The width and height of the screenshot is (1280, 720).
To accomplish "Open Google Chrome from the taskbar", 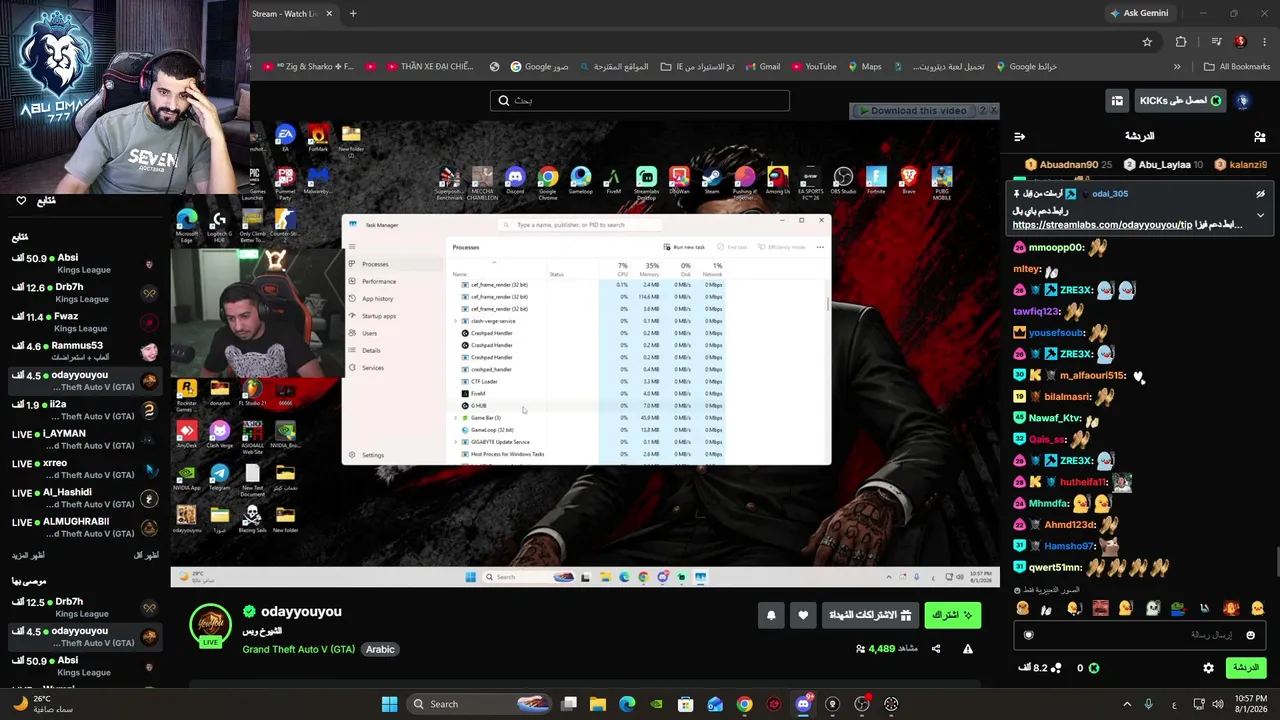I will tap(744, 704).
